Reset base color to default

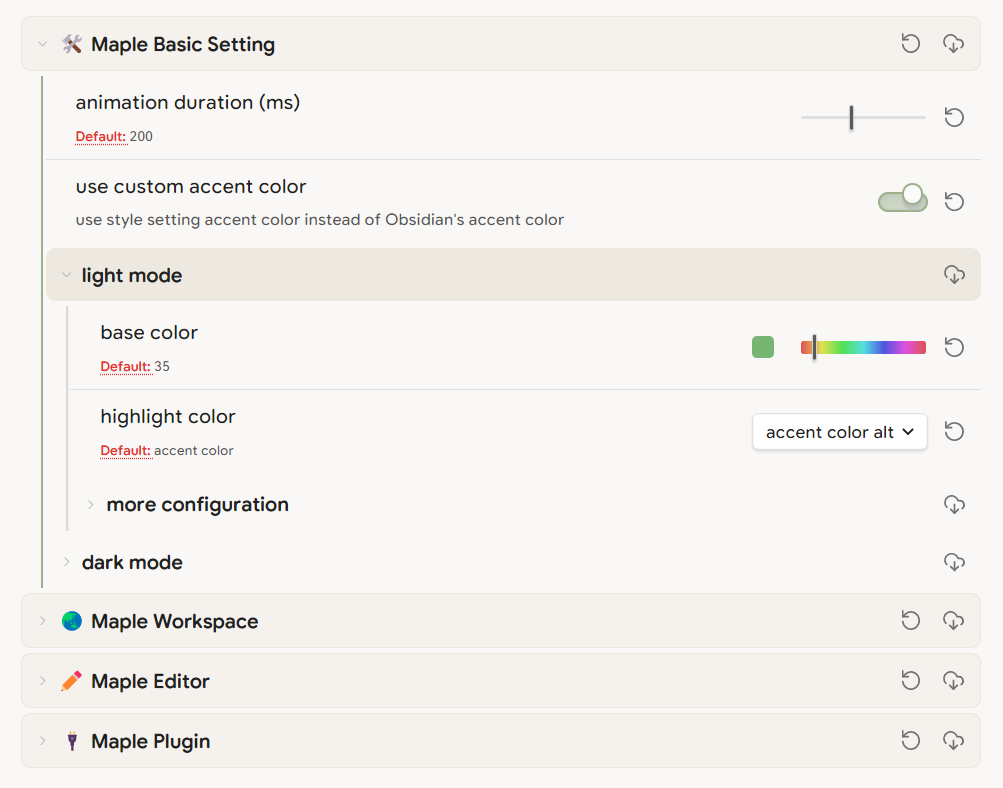coord(954,347)
